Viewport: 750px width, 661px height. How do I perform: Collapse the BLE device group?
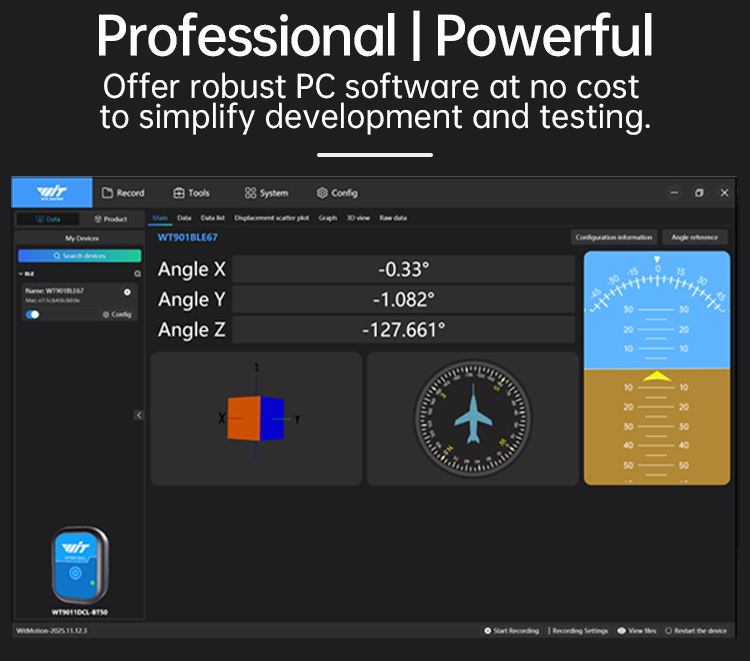pyautogui.click(x=21, y=273)
